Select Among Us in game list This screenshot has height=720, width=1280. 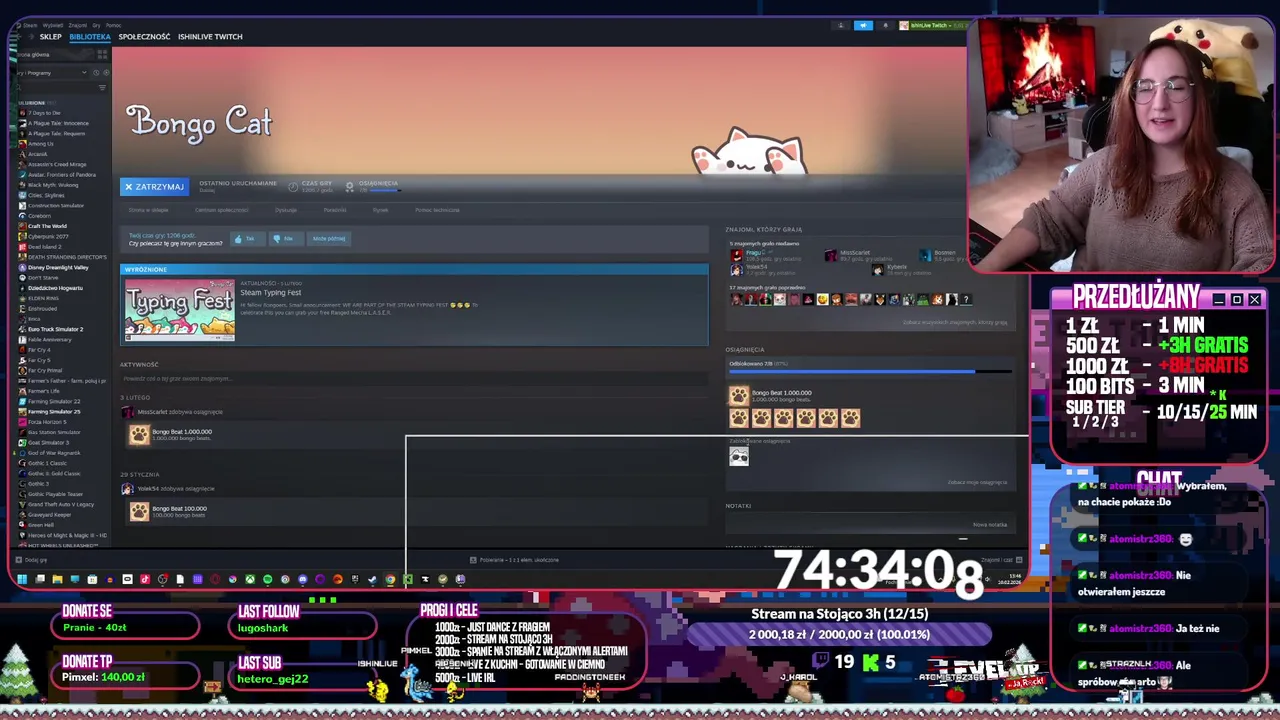[x=41, y=144]
